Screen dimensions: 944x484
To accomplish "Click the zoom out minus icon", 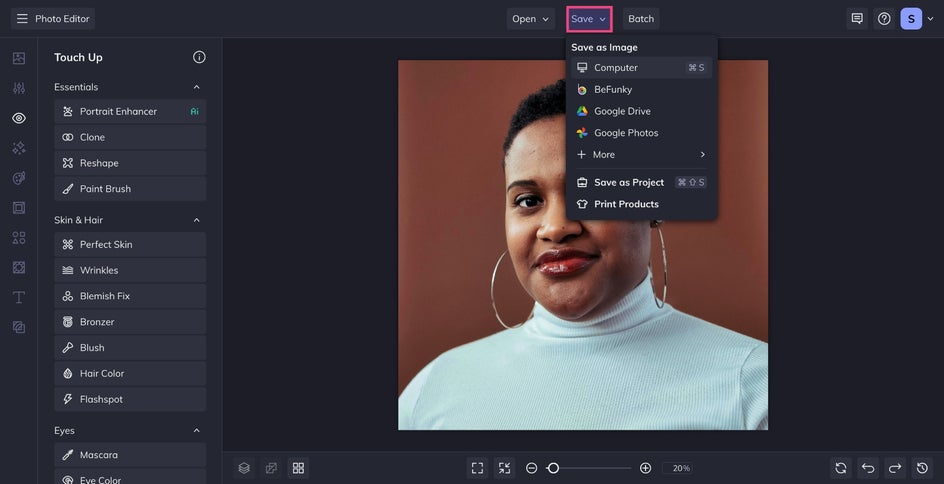I will pos(531,468).
